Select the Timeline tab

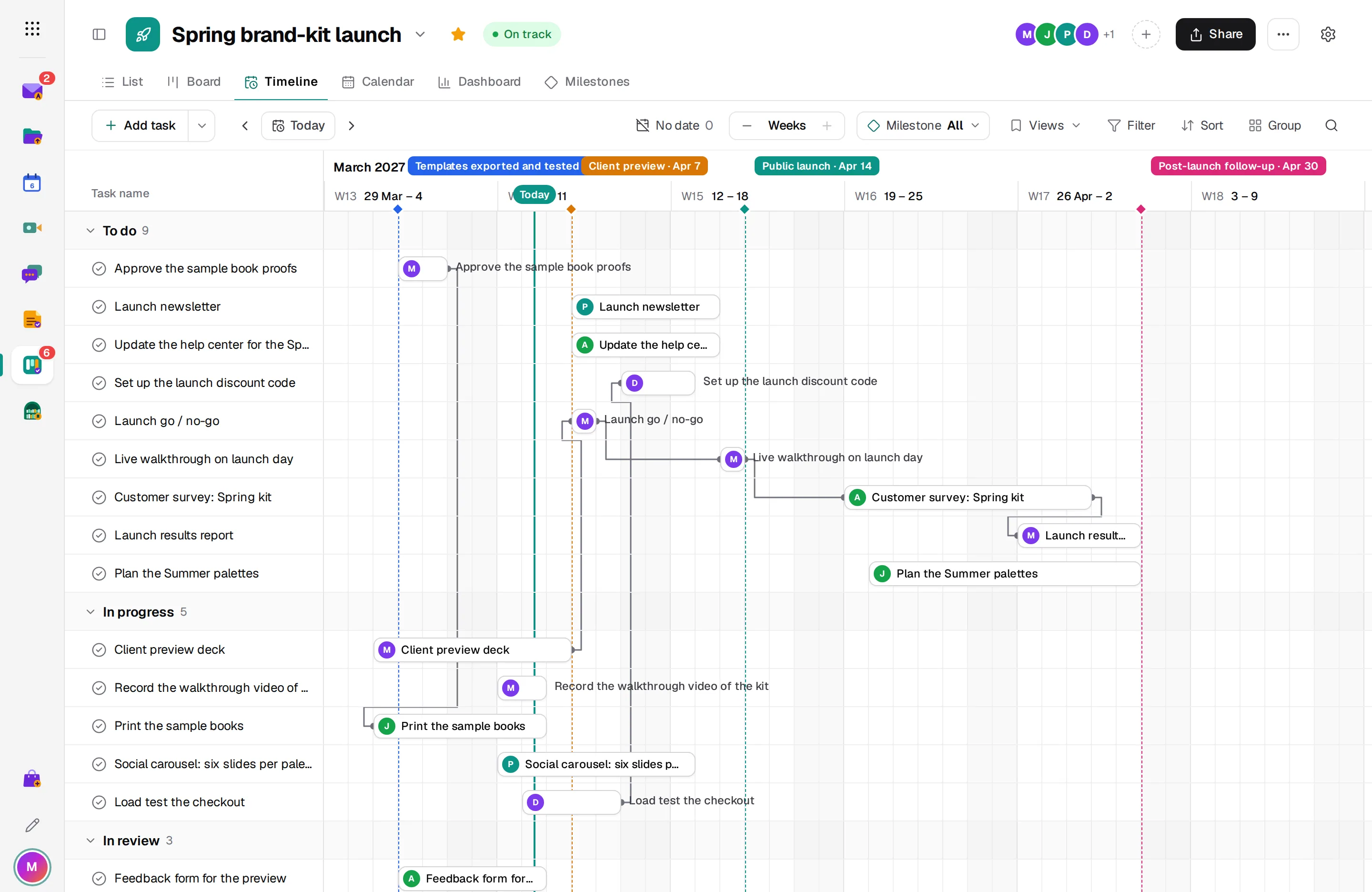pyautogui.click(x=281, y=81)
